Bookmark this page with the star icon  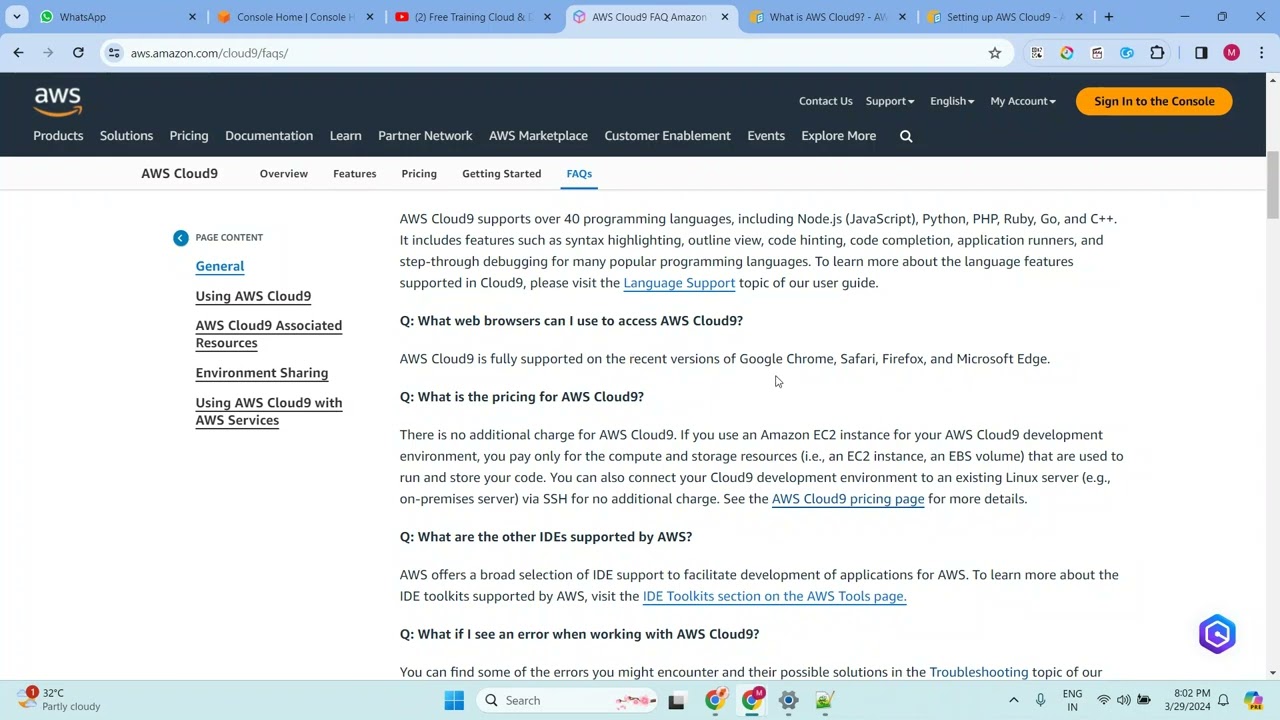(995, 53)
